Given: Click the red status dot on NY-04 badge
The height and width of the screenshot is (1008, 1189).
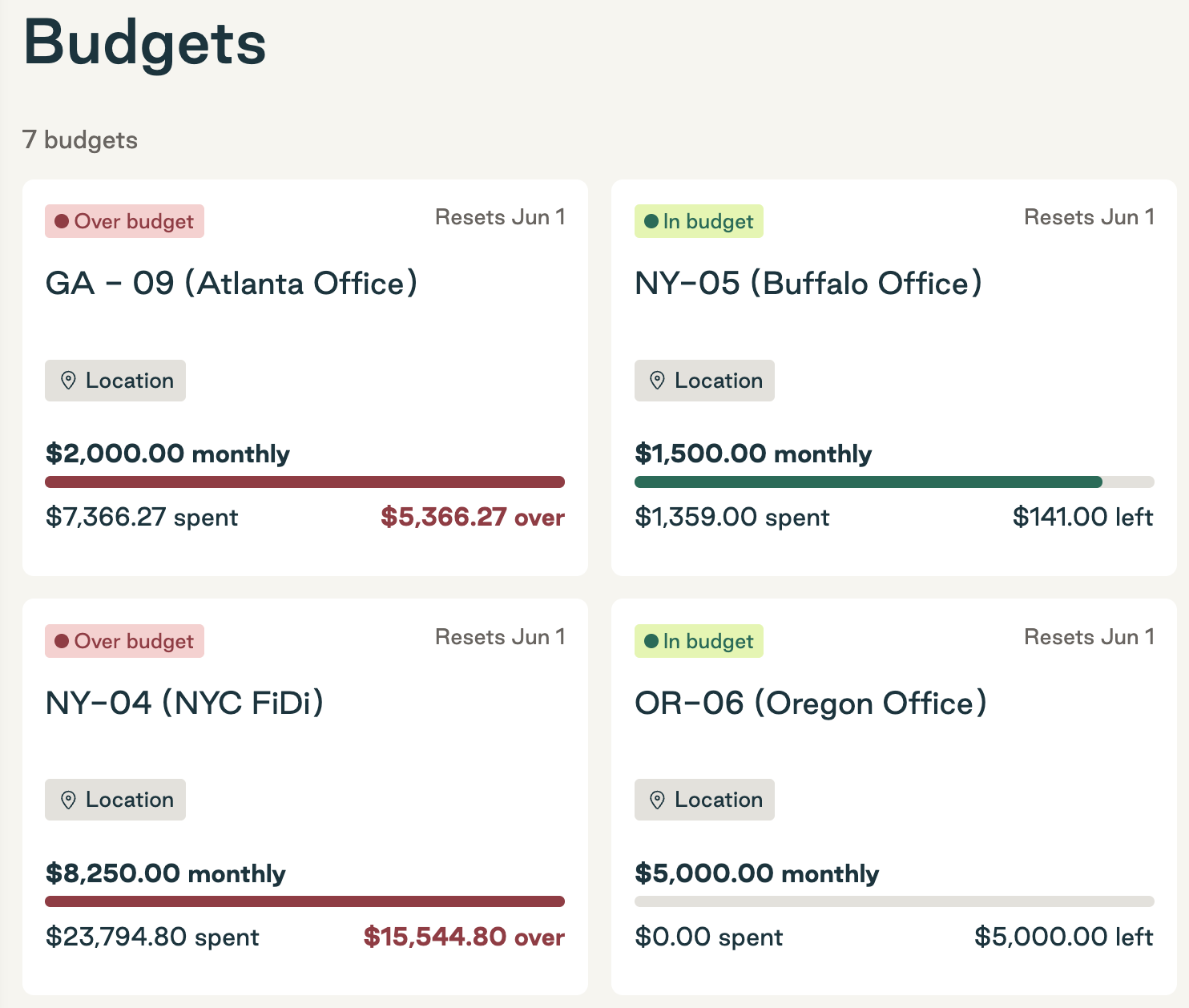Looking at the screenshot, I should 61,640.
